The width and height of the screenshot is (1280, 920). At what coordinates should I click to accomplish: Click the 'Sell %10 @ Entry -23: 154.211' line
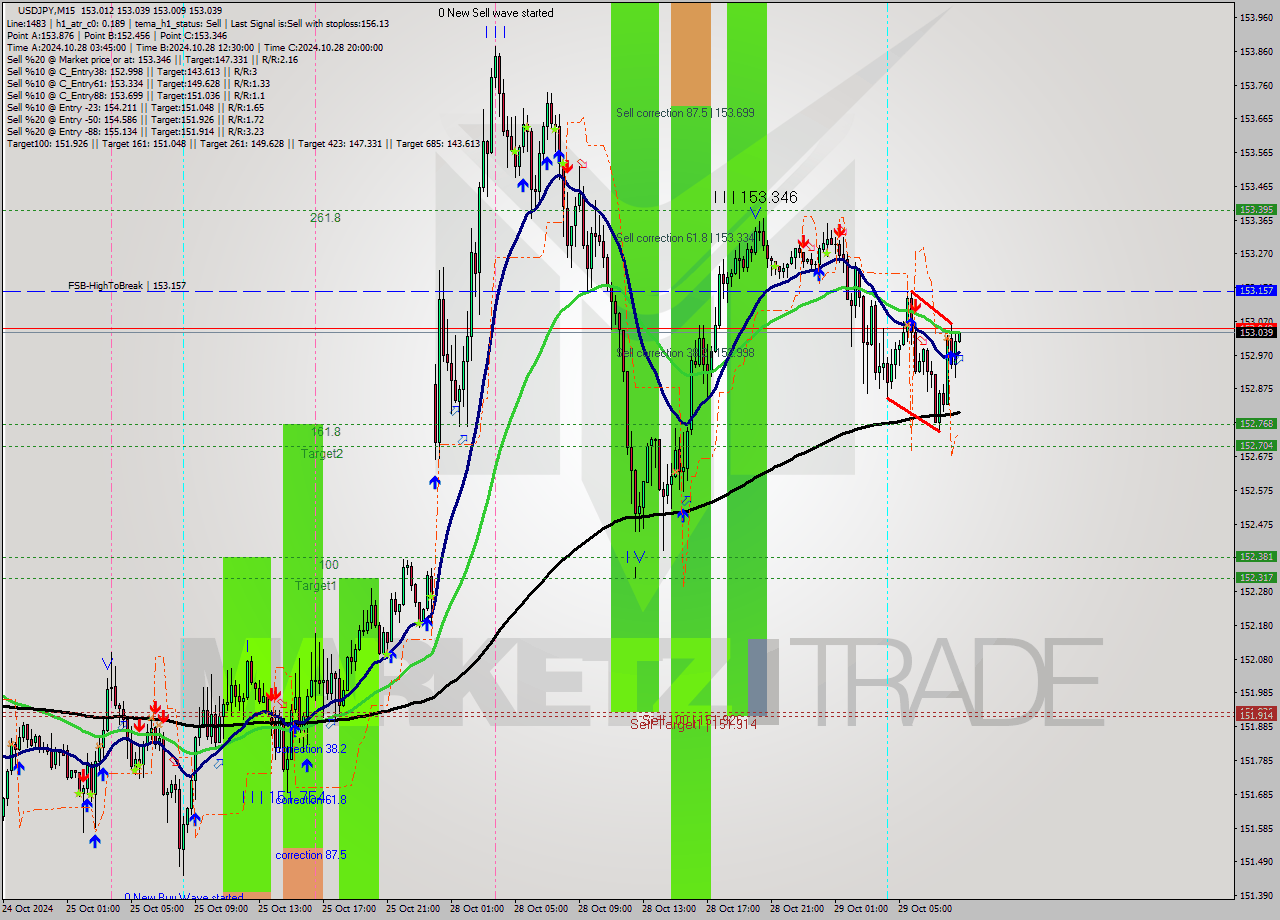click(x=135, y=107)
